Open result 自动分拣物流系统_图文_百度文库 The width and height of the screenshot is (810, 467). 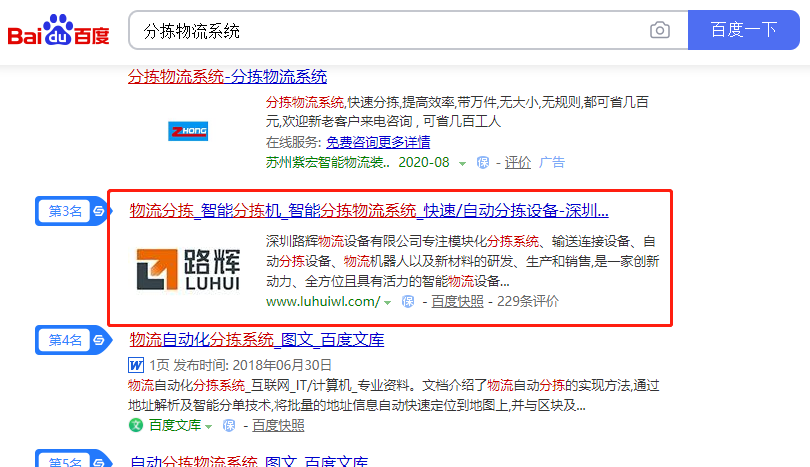click(x=248, y=461)
